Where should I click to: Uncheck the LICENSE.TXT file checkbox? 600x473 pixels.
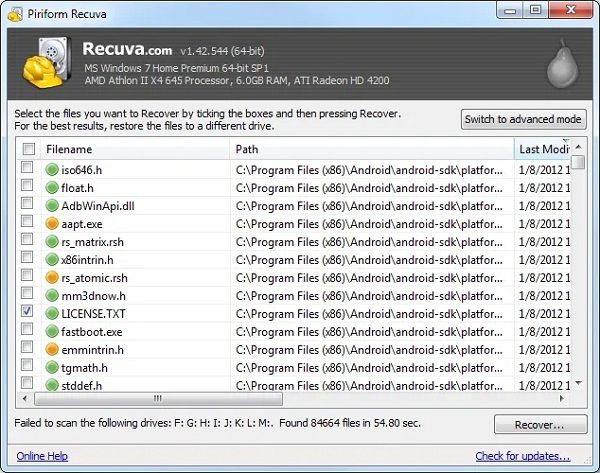pos(27,311)
